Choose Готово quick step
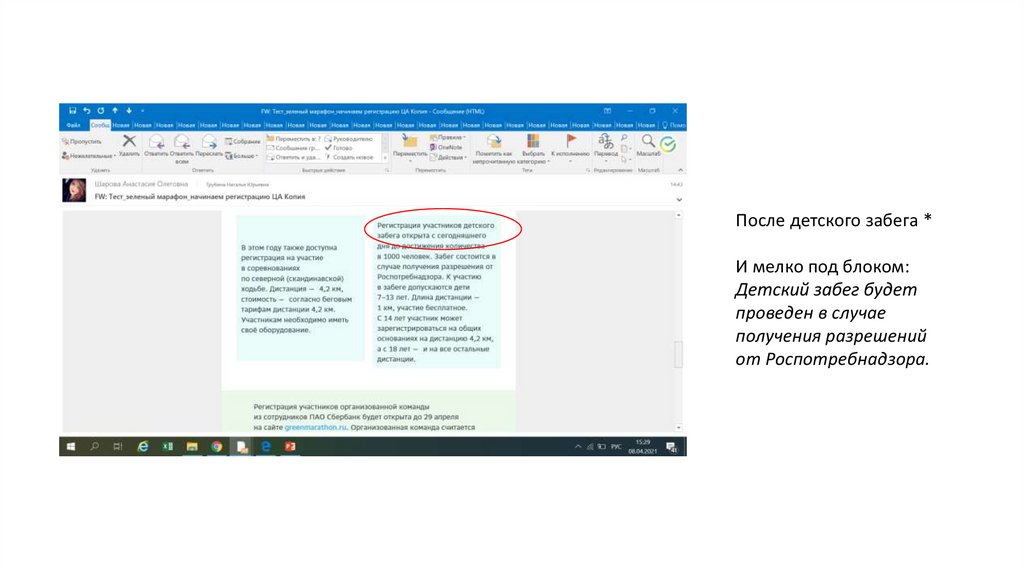Viewport: 1024px width, 574px height. 339,148
